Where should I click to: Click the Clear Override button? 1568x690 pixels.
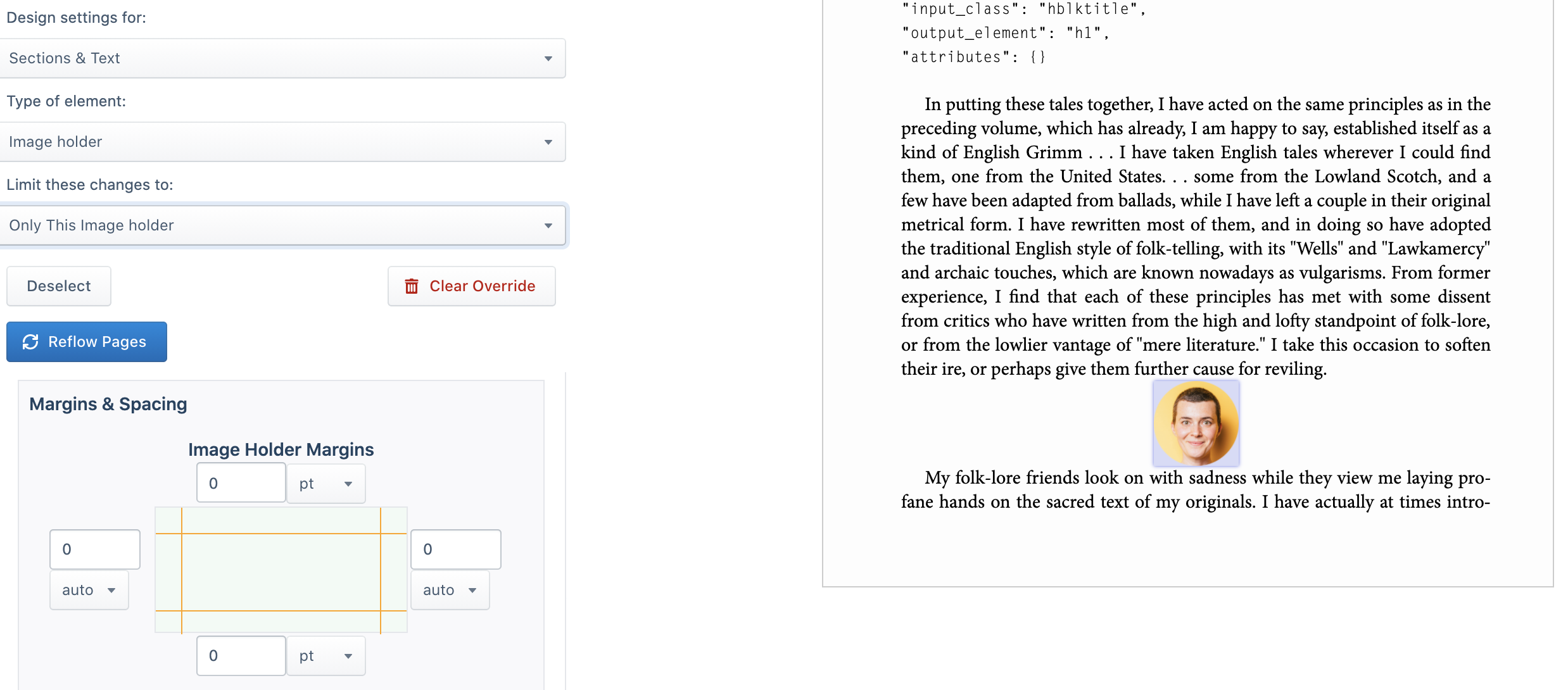[x=472, y=286]
